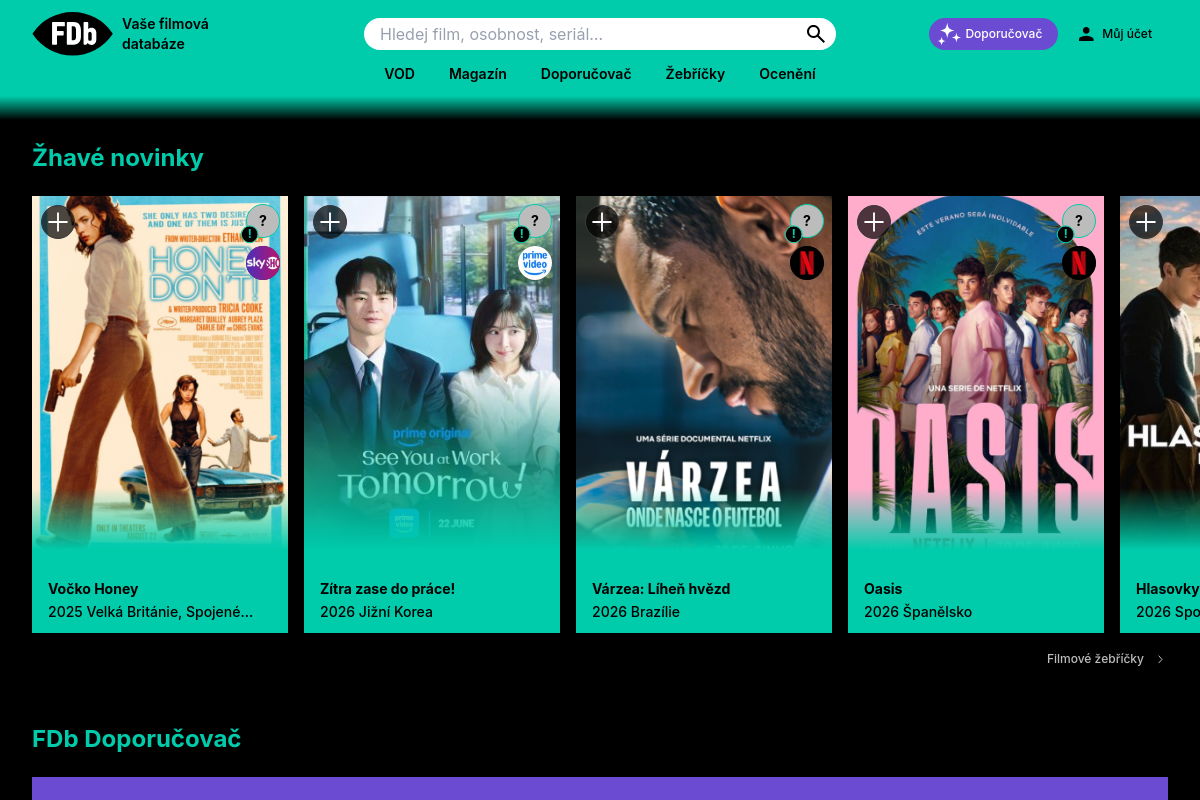Add Hlasovky card with plus icon
1200x800 pixels.
tap(1146, 221)
